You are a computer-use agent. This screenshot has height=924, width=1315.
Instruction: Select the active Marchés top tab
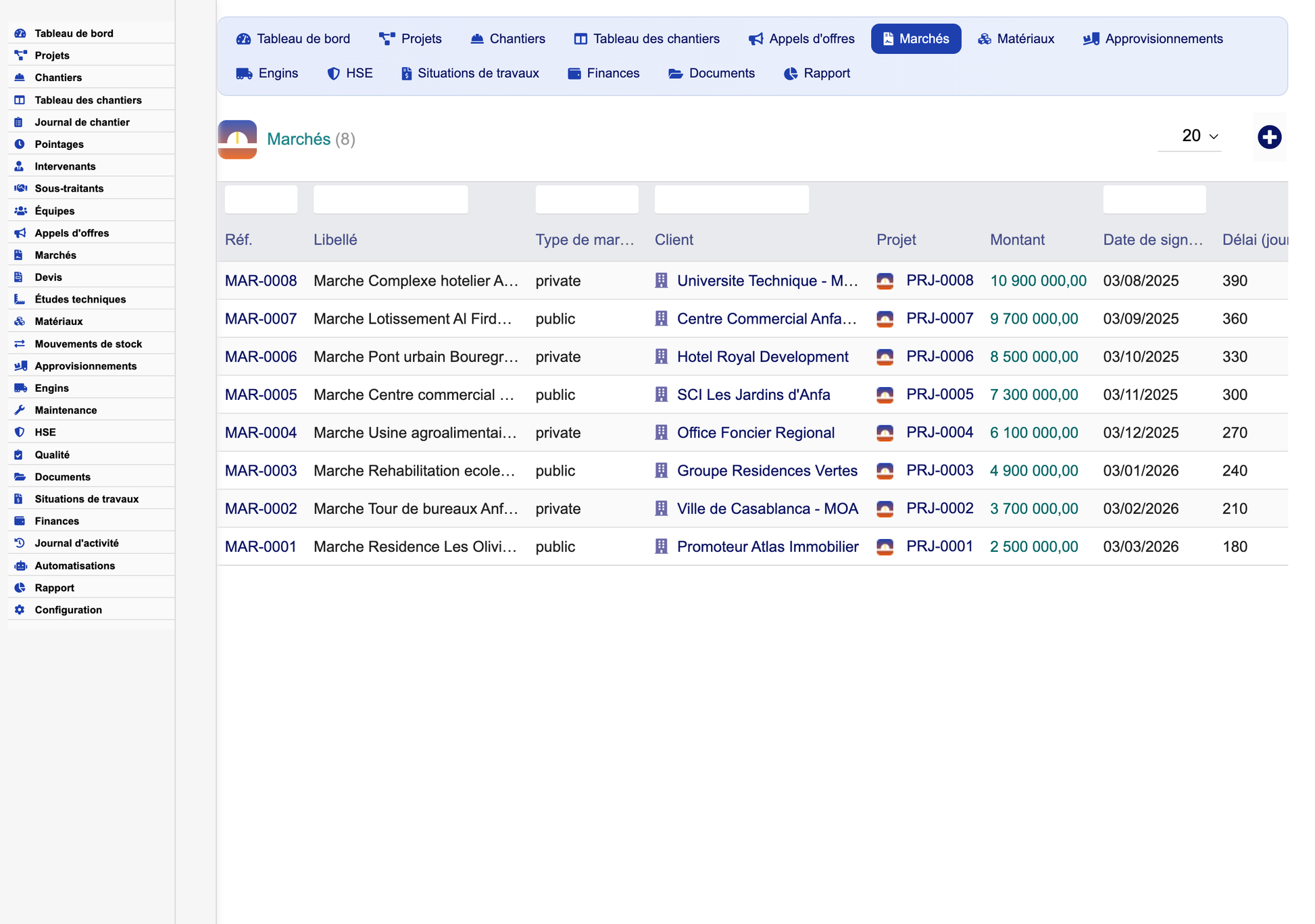tap(916, 38)
